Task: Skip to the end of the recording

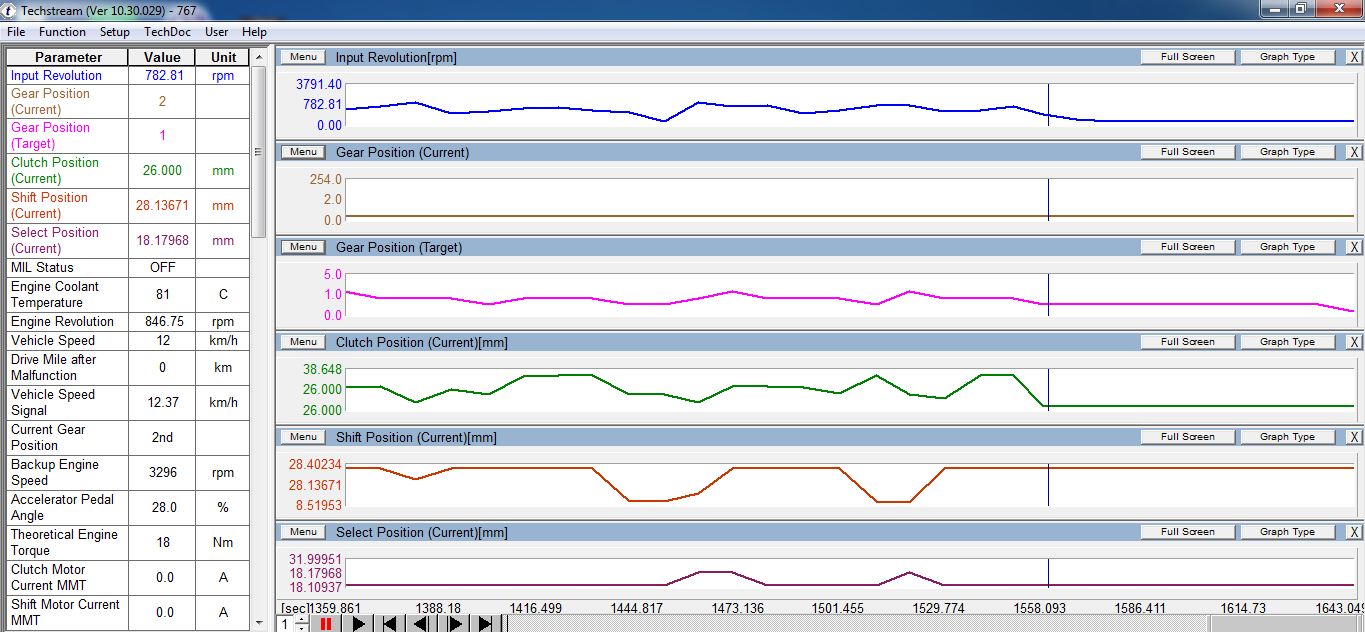Action: point(486,624)
